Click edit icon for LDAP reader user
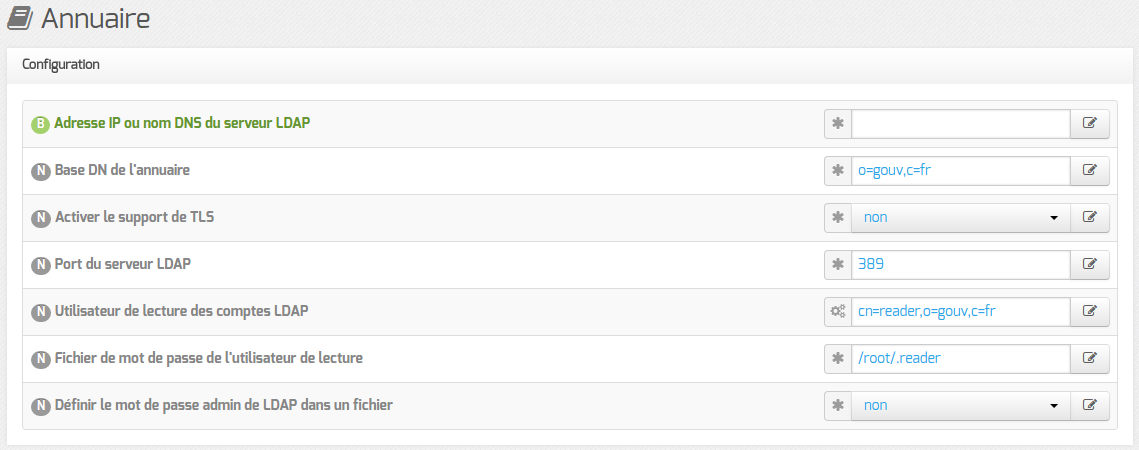The height and width of the screenshot is (450, 1139). [1090, 311]
